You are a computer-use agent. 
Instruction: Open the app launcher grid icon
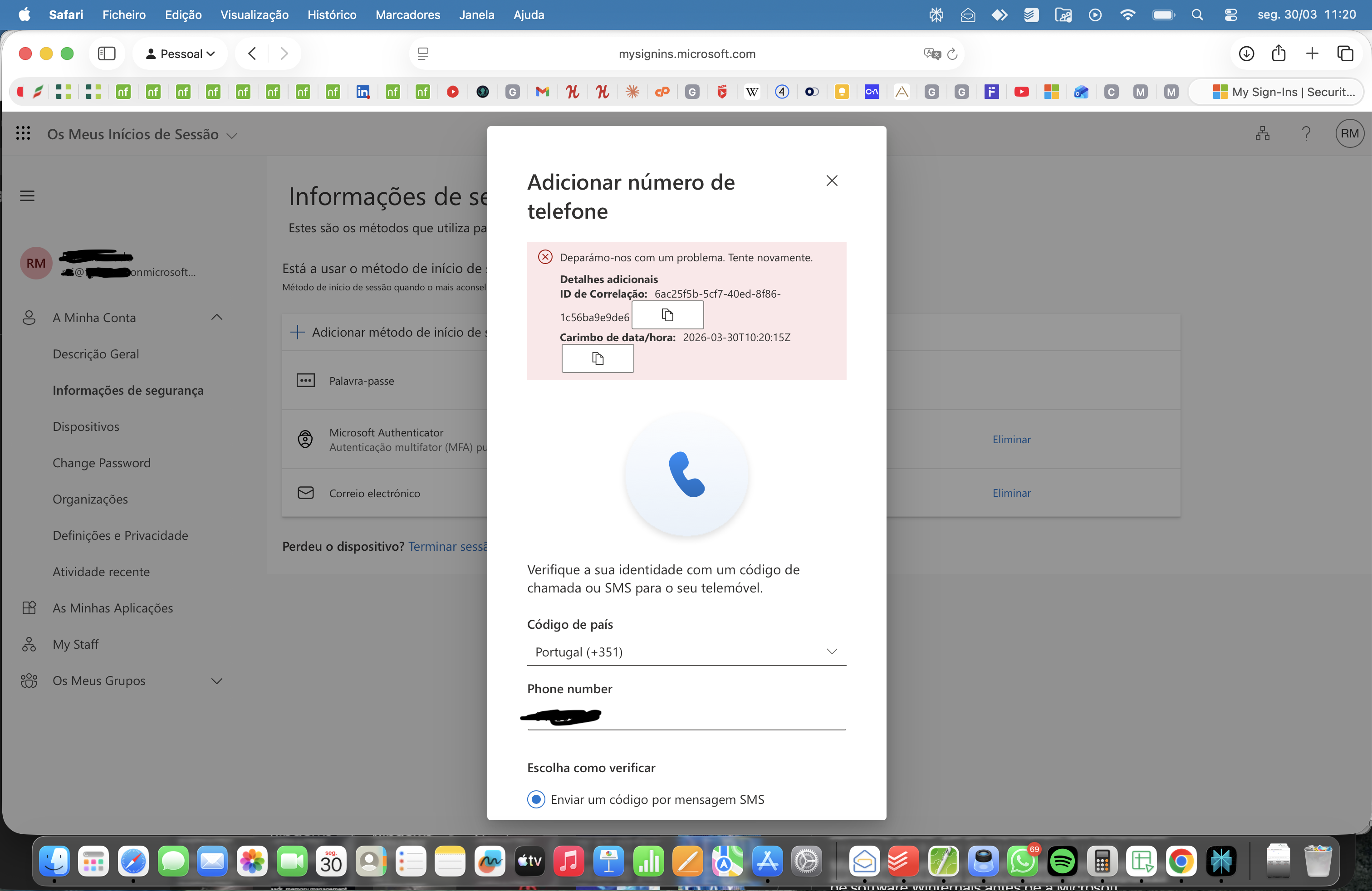pos(23,134)
